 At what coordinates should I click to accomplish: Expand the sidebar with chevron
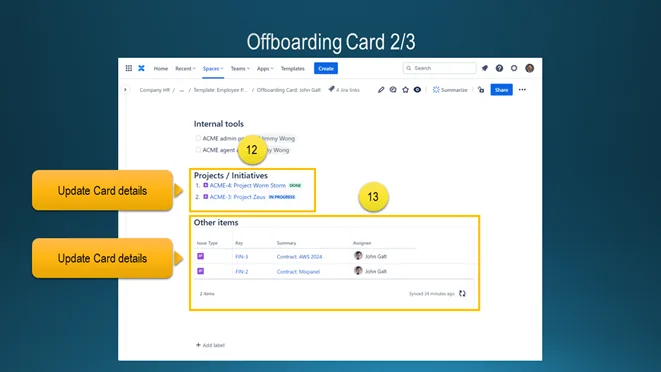125,90
